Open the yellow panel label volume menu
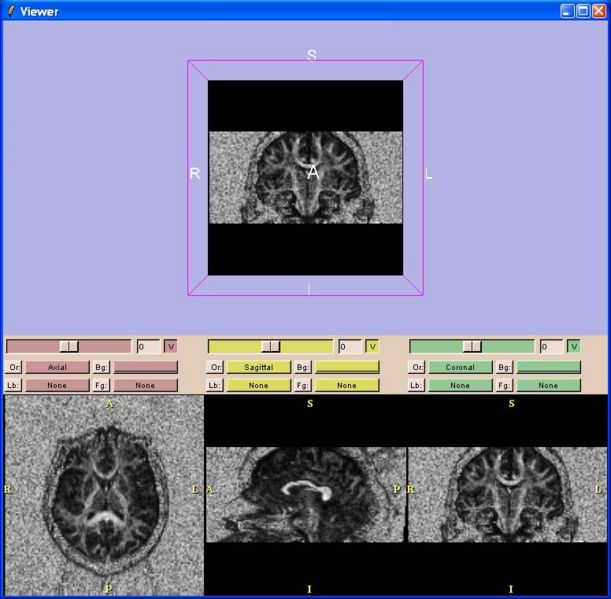The width and height of the screenshot is (611, 599). pyautogui.click(x=258, y=385)
